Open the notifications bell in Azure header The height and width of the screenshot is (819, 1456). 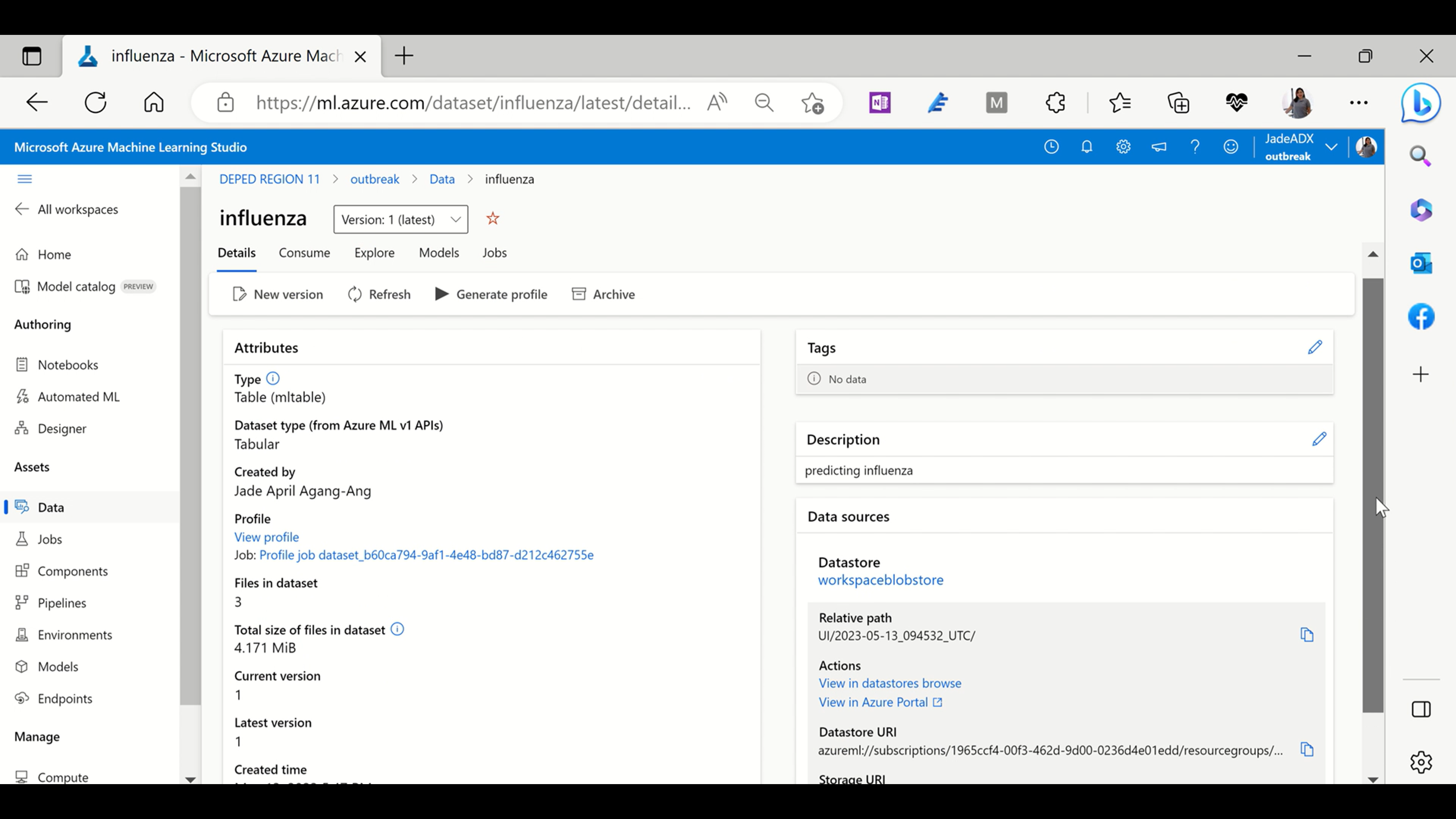1086,147
